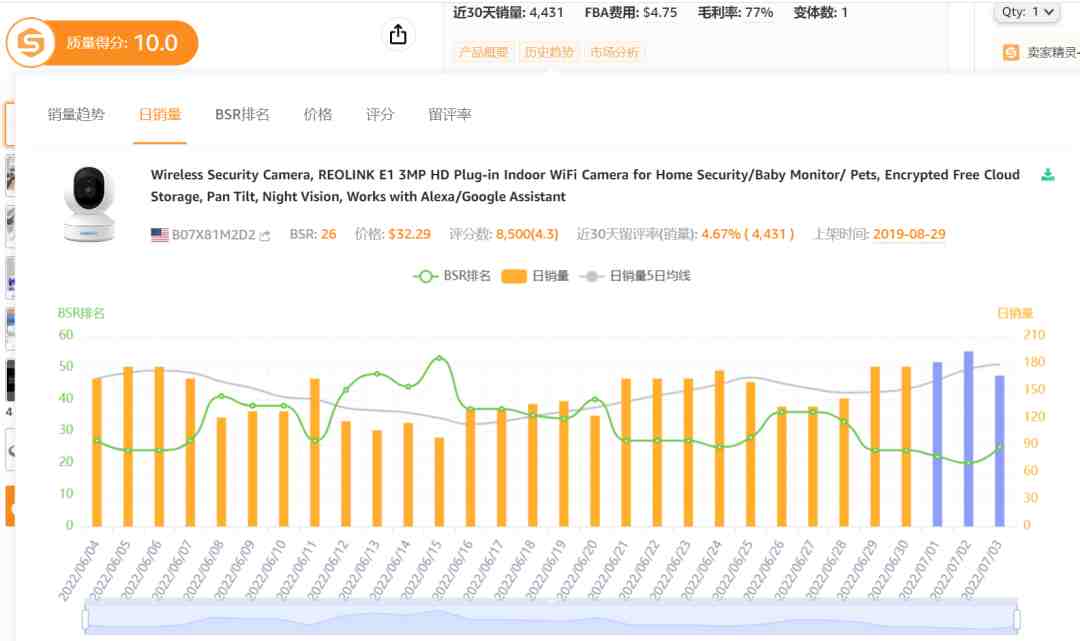This screenshot has width=1080, height=641.
Task: Click the REOLINK camera product thumbnail
Action: pos(89,203)
